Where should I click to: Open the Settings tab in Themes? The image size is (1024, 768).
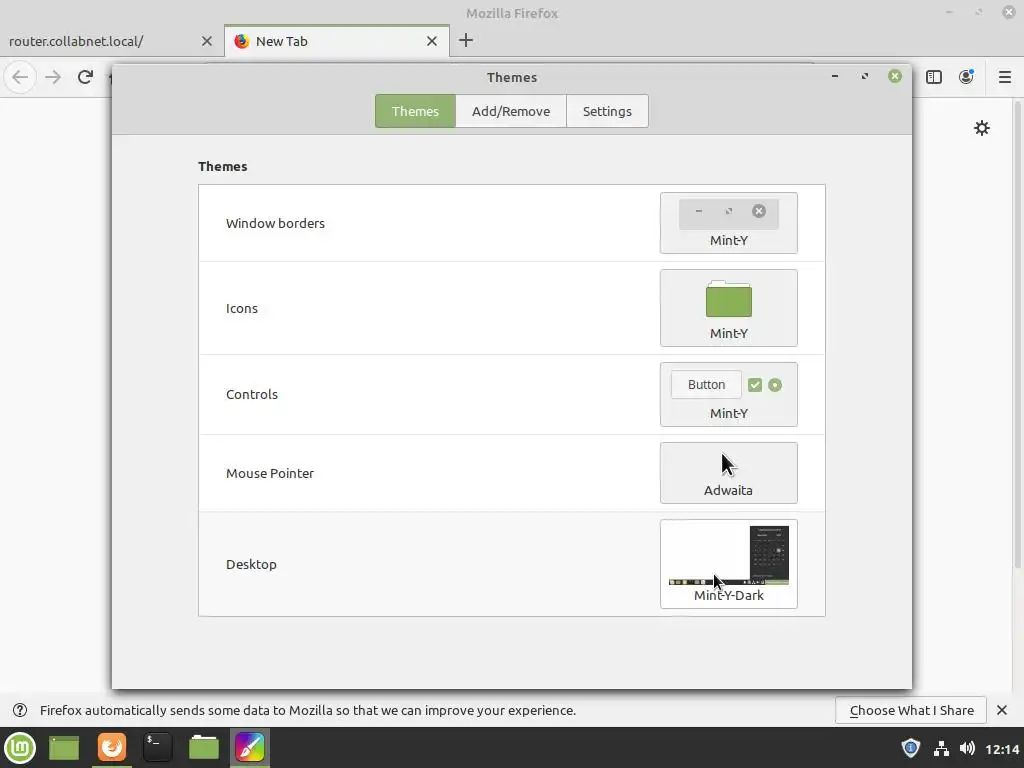(607, 111)
